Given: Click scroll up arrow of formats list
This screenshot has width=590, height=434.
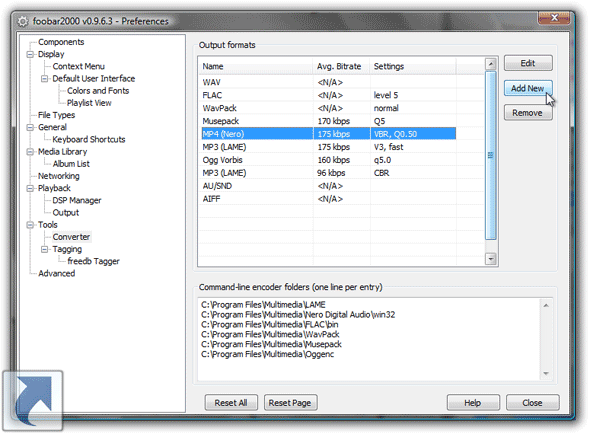Looking at the screenshot, I should click(491, 64).
